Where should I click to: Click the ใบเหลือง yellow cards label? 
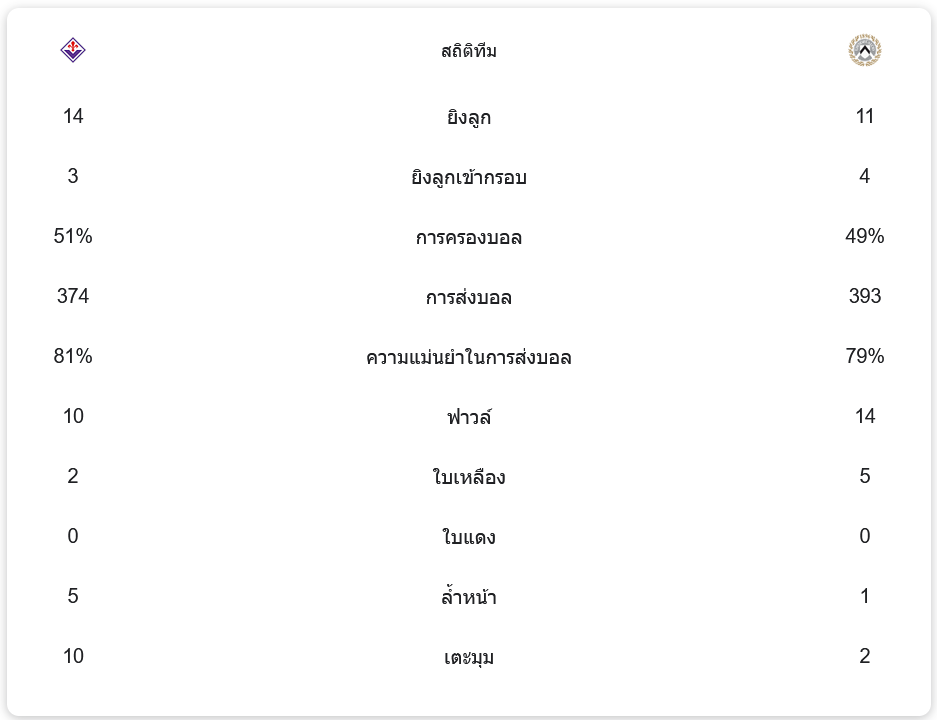point(468,477)
